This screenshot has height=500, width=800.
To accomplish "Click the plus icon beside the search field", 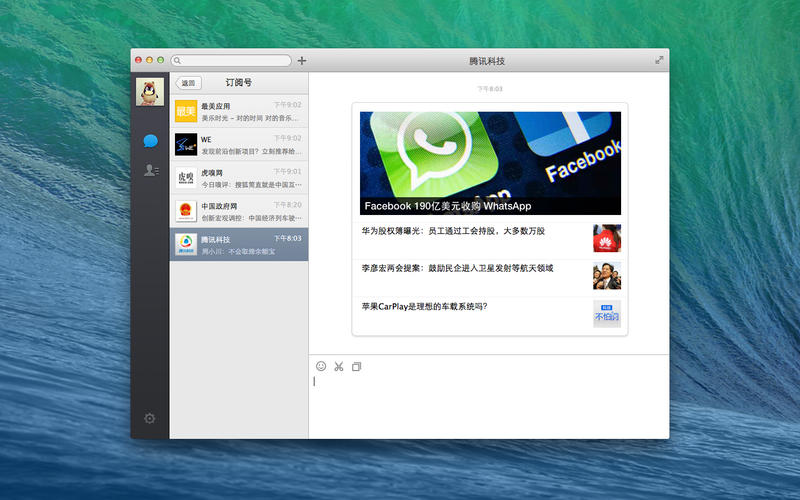I will [x=302, y=61].
